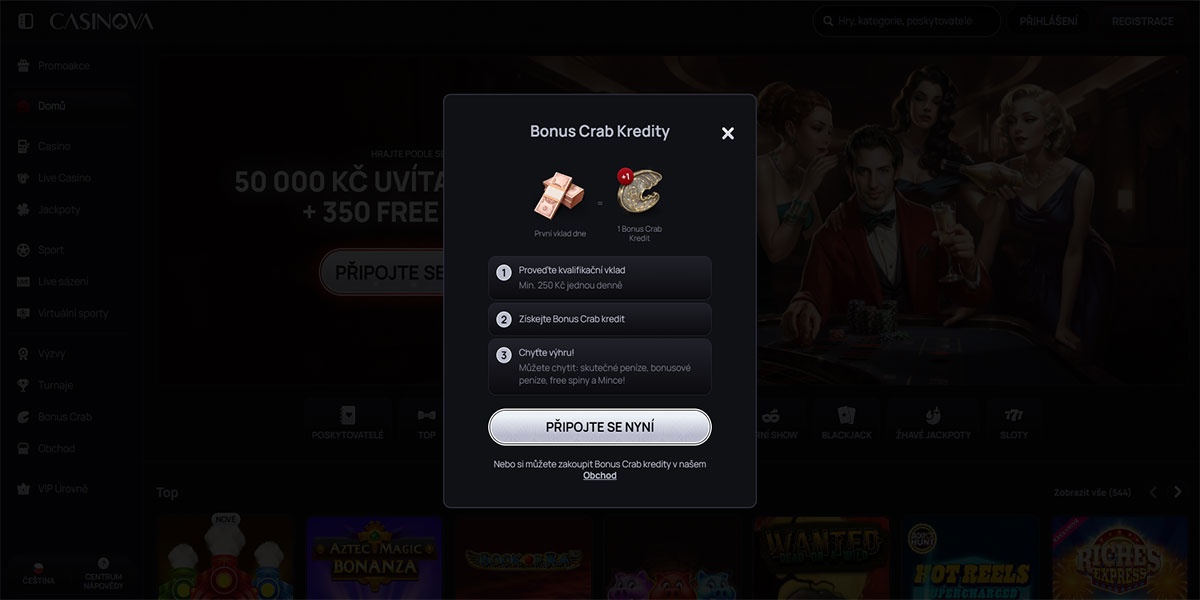Image resolution: width=1200 pixels, height=600 pixels.
Task: Open Centrum nápovědy help center
Action: [x=103, y=573]
